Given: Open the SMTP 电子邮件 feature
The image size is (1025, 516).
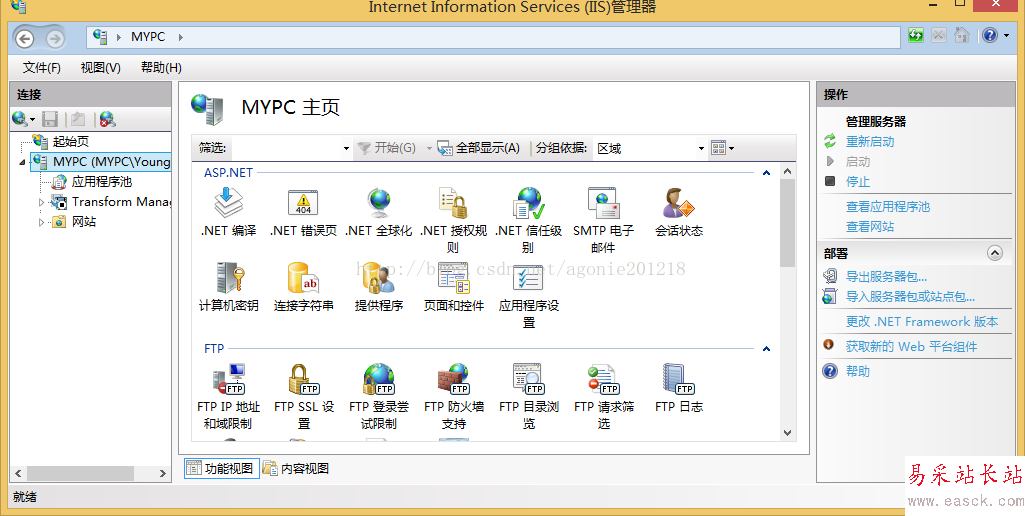Looking at the screenshot, I should coord(603,220).
